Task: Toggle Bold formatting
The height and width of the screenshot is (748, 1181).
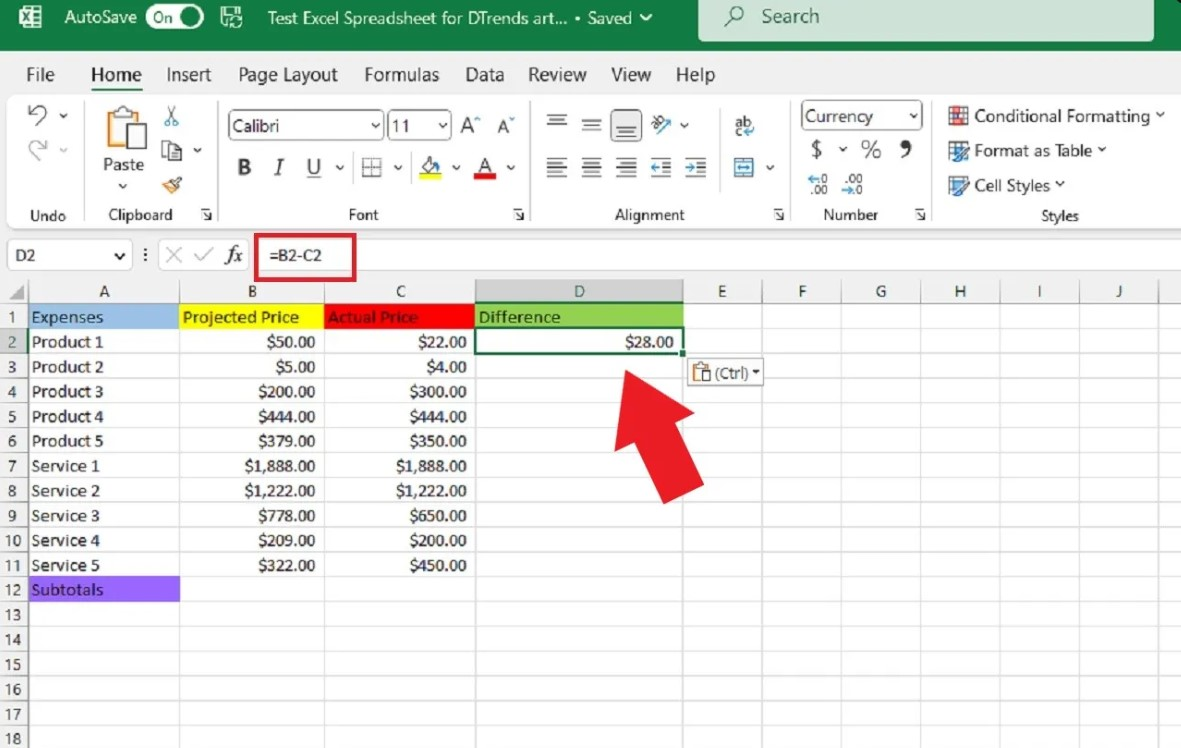Action: 244,168
